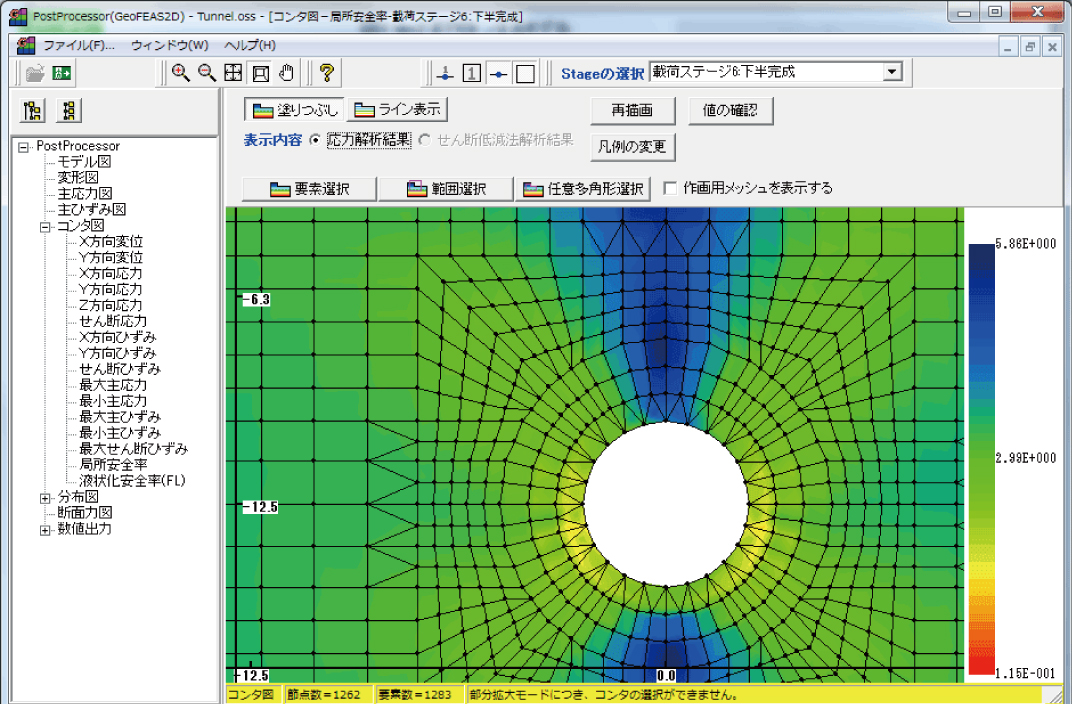Click the expand tree icon in left panel
This screenshot has width=1072, height=704.
(x=32, y=110)
